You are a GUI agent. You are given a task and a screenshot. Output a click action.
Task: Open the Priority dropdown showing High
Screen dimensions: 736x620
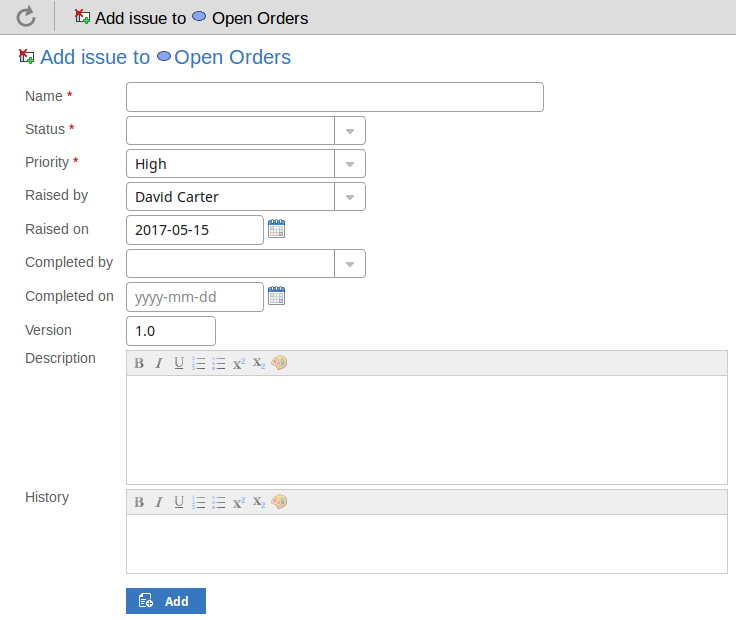click(x=350, y=164)
